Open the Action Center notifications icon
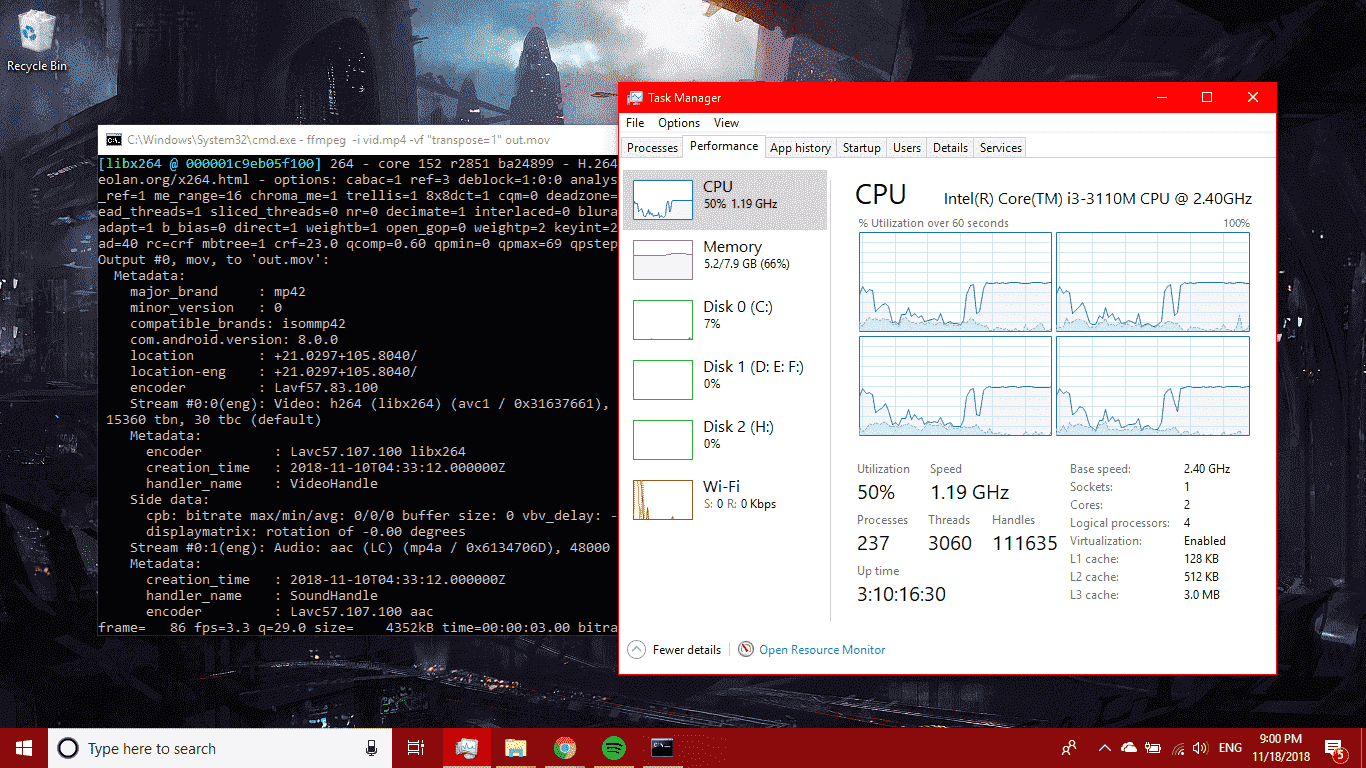 click(1335, 748)
